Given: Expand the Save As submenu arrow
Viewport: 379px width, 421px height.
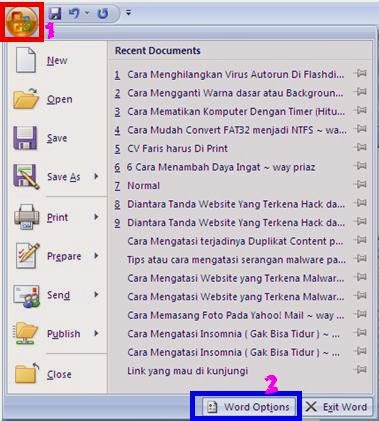Looking at the screenshot, I should pyautogui.click(x=96, y=176).
